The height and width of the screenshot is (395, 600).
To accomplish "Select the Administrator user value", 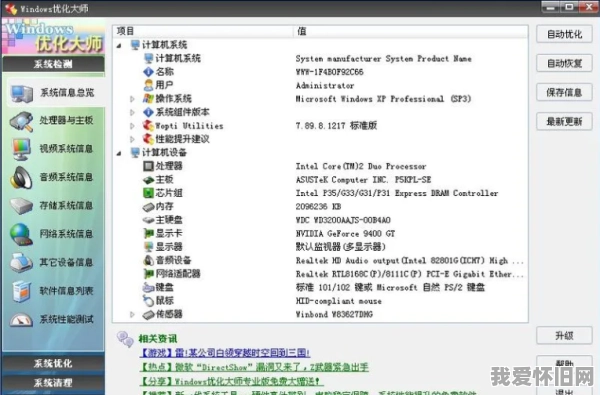I will pyautogui.click(x=324, y=85).
